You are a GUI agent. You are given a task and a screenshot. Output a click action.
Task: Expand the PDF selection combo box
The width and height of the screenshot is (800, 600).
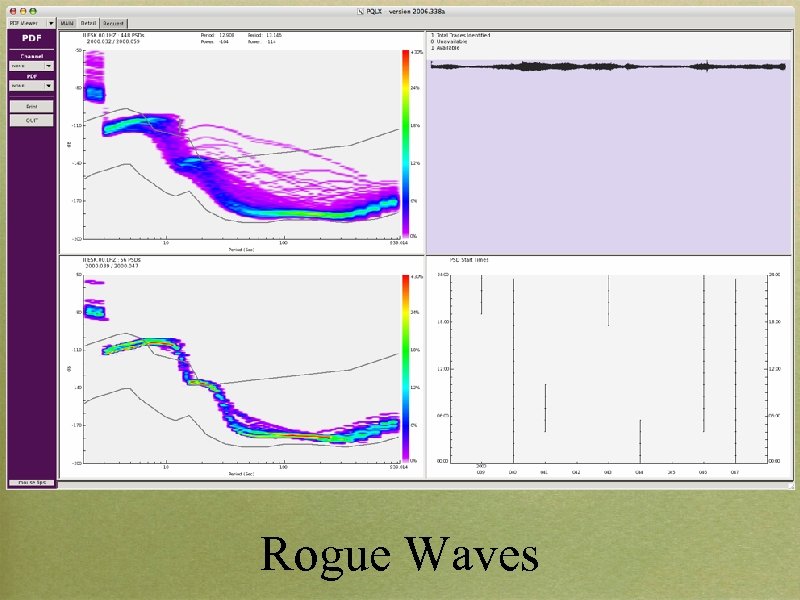[30, 85]
